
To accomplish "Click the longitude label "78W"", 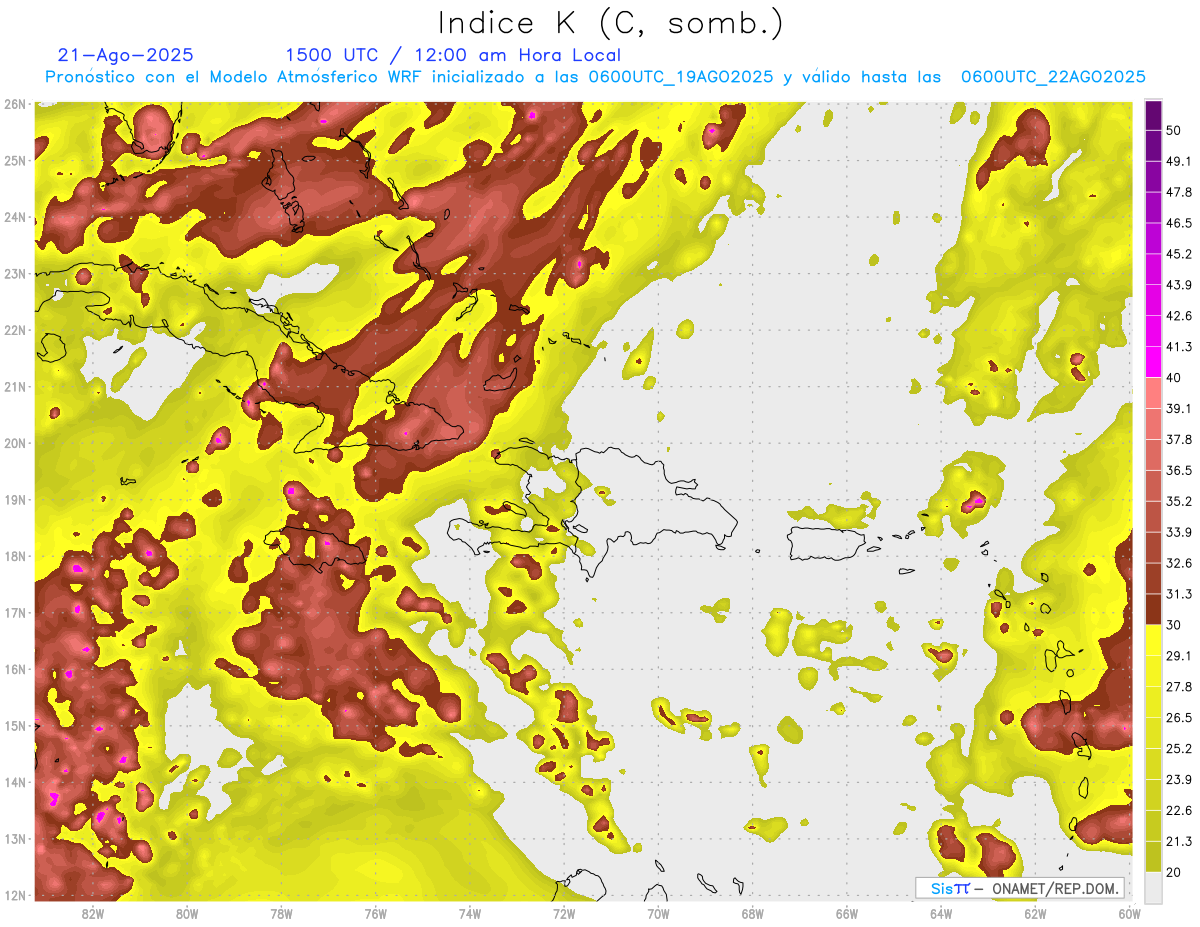I will 281,914.
